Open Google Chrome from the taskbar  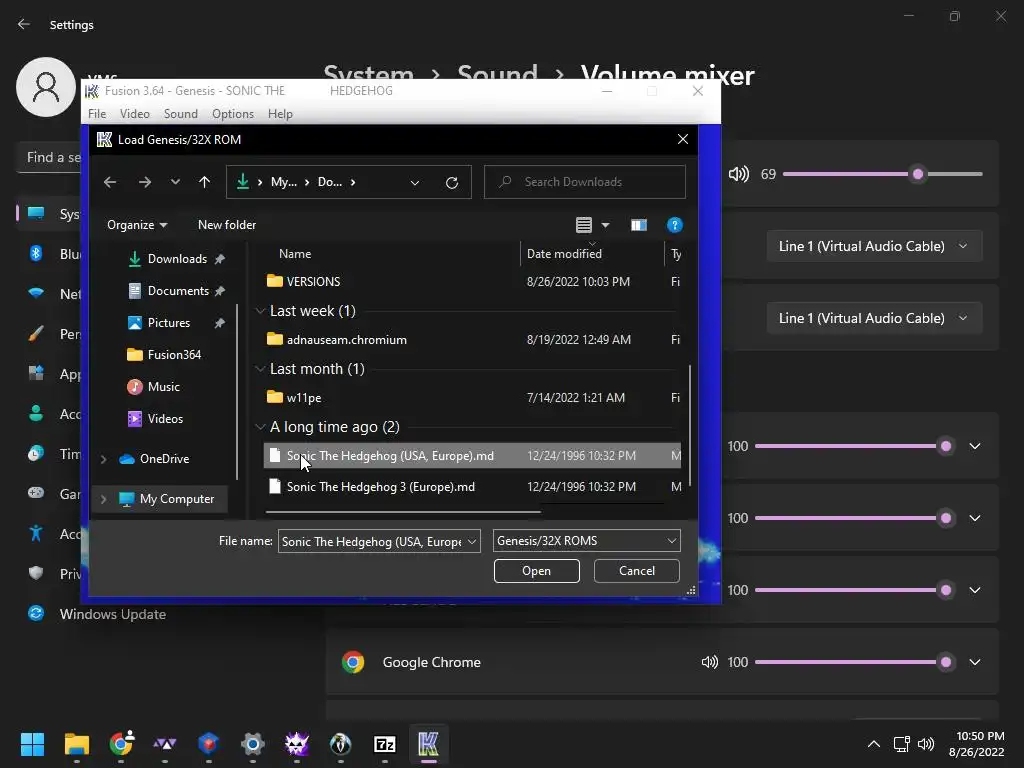(x=121, y=744)
